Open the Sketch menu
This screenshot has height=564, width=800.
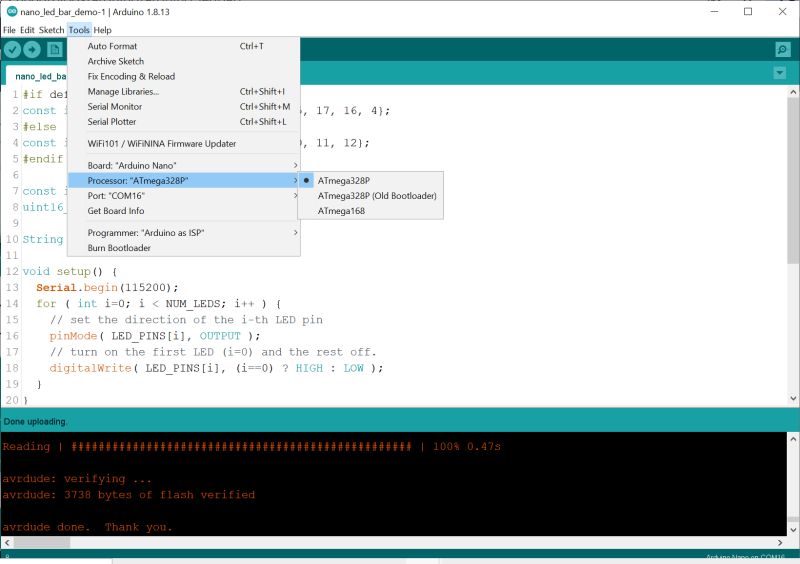click(x=52, y=30)
